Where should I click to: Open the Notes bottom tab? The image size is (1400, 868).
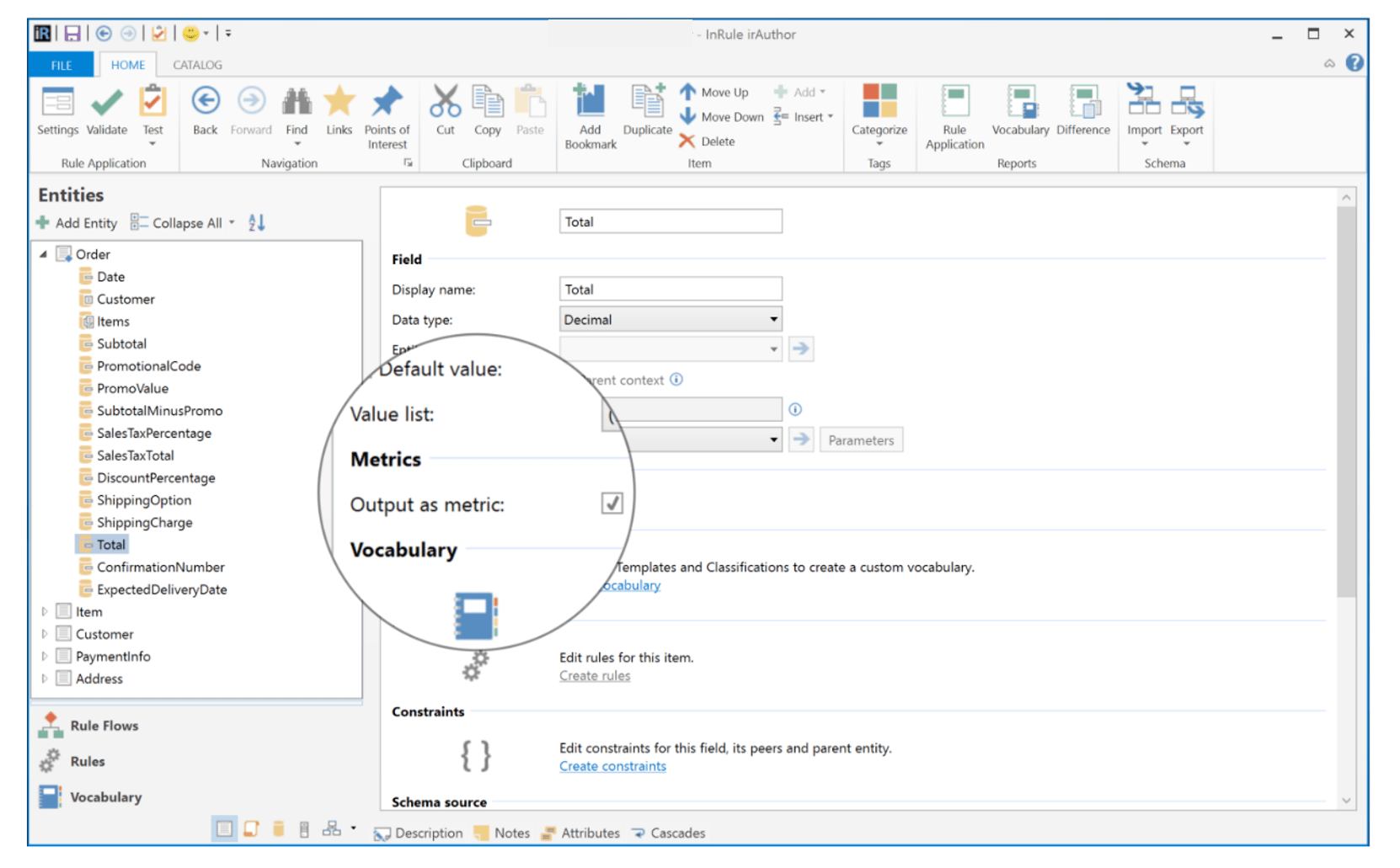(x=502, y=833)
